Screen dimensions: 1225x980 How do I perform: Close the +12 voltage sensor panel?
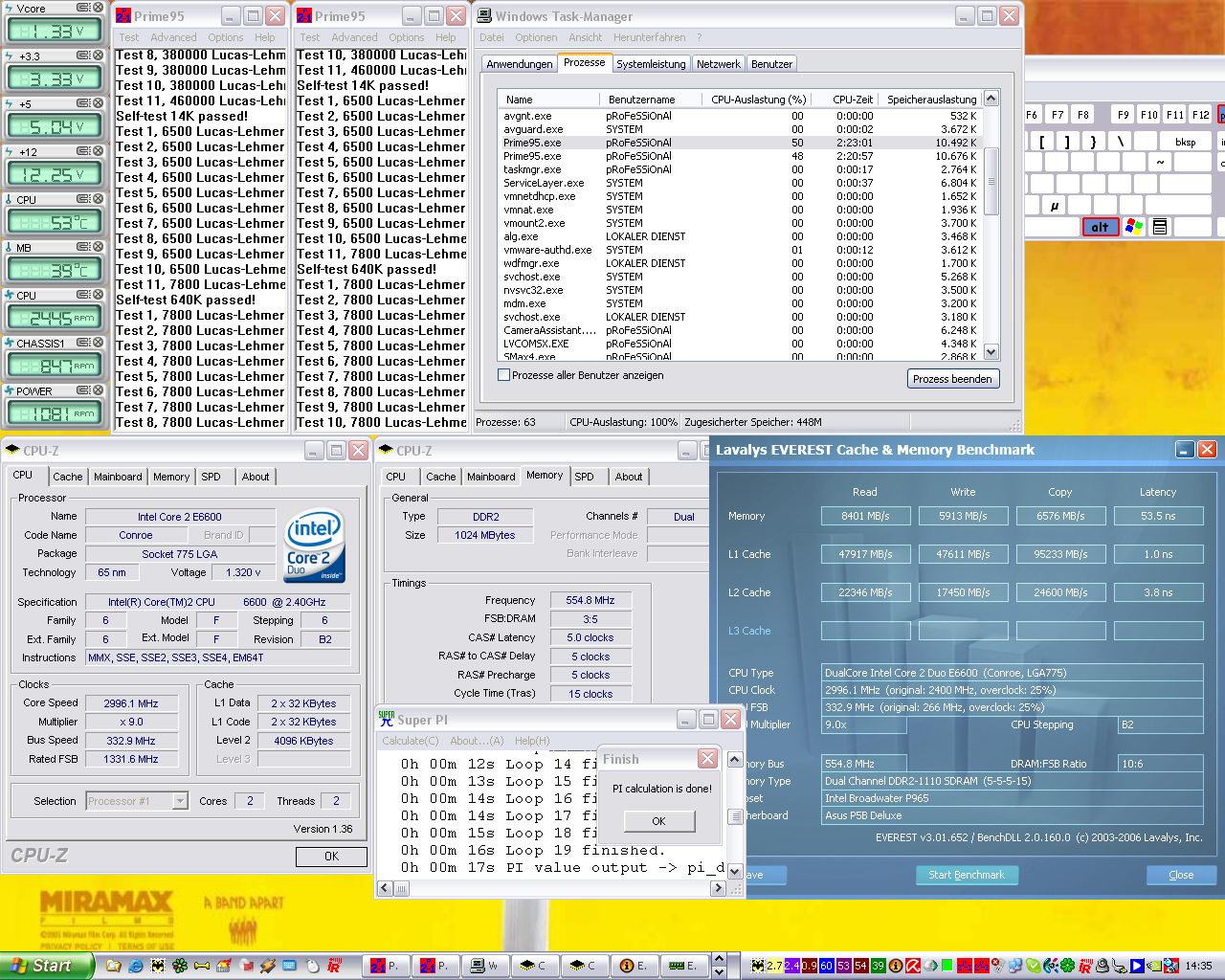click(98, 151)
